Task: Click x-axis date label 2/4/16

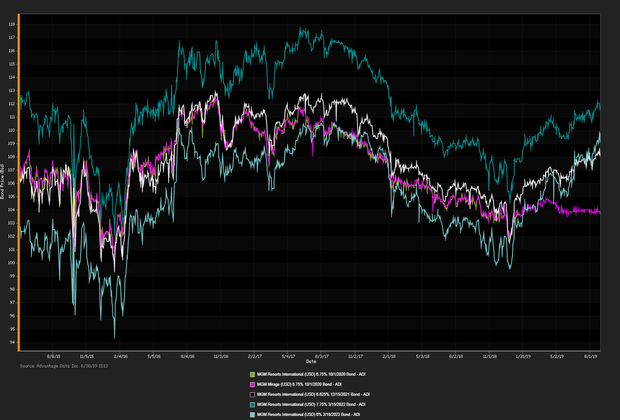Action: pos(121,356)
